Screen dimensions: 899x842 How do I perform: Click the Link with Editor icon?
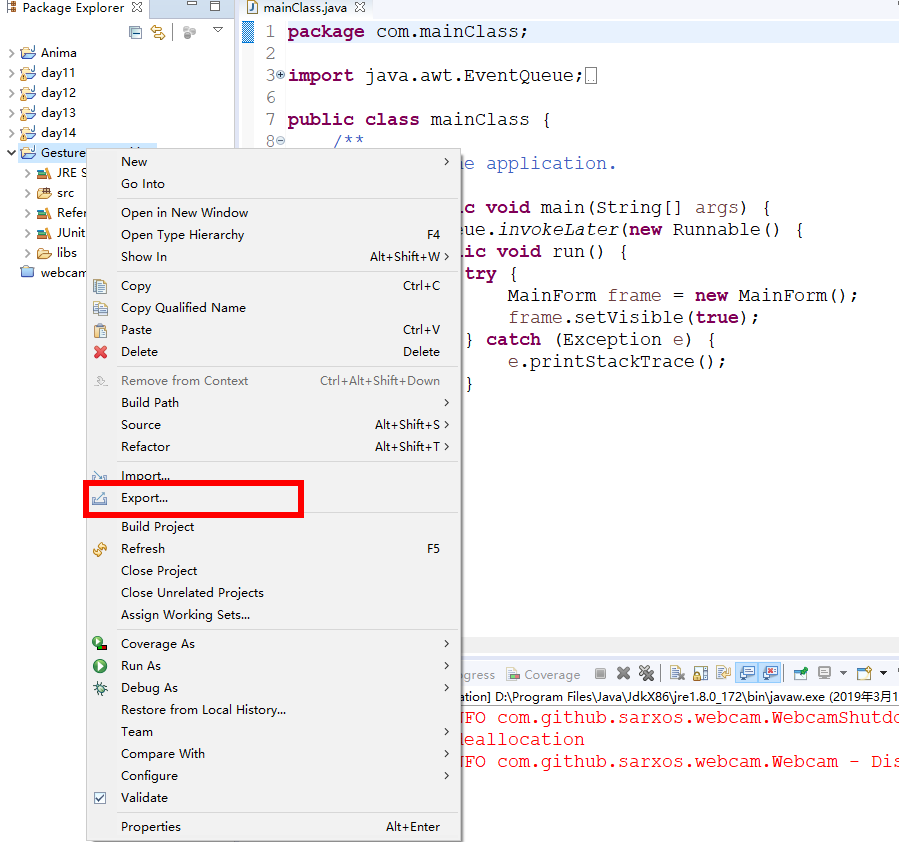click(158, 31)
